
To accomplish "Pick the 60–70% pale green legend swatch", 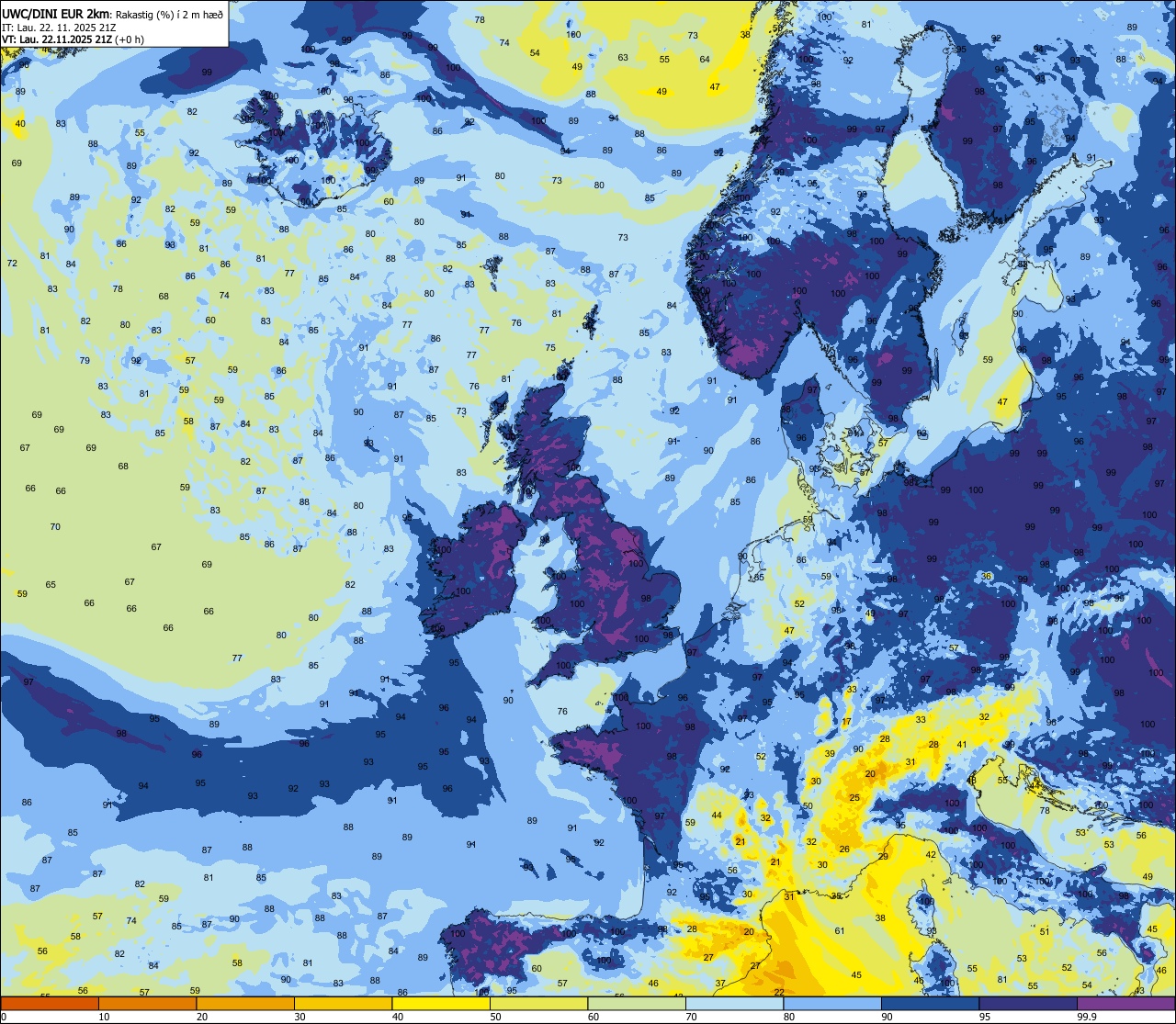I will tap(637, 1004).
